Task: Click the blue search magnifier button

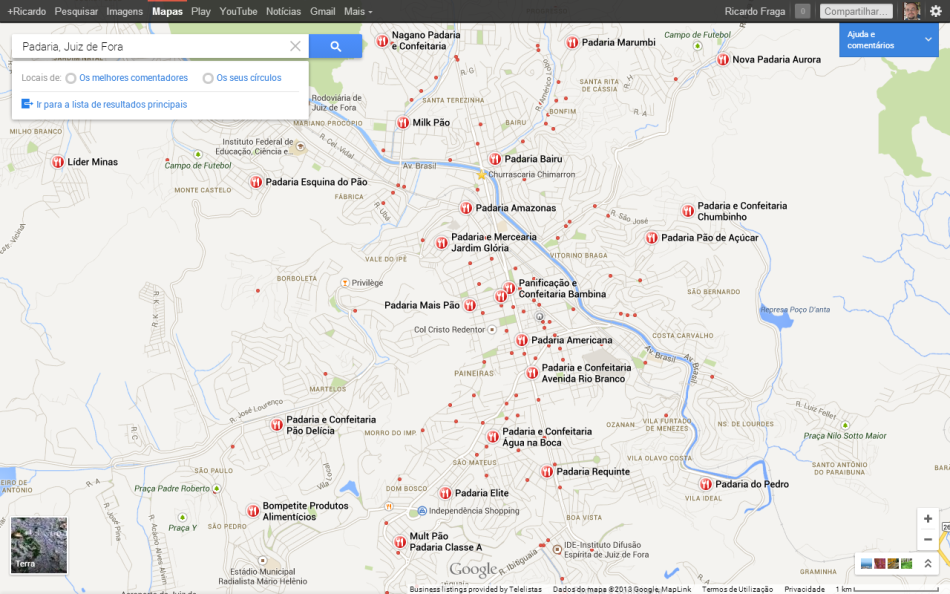Action: click(x=335, y=46)
